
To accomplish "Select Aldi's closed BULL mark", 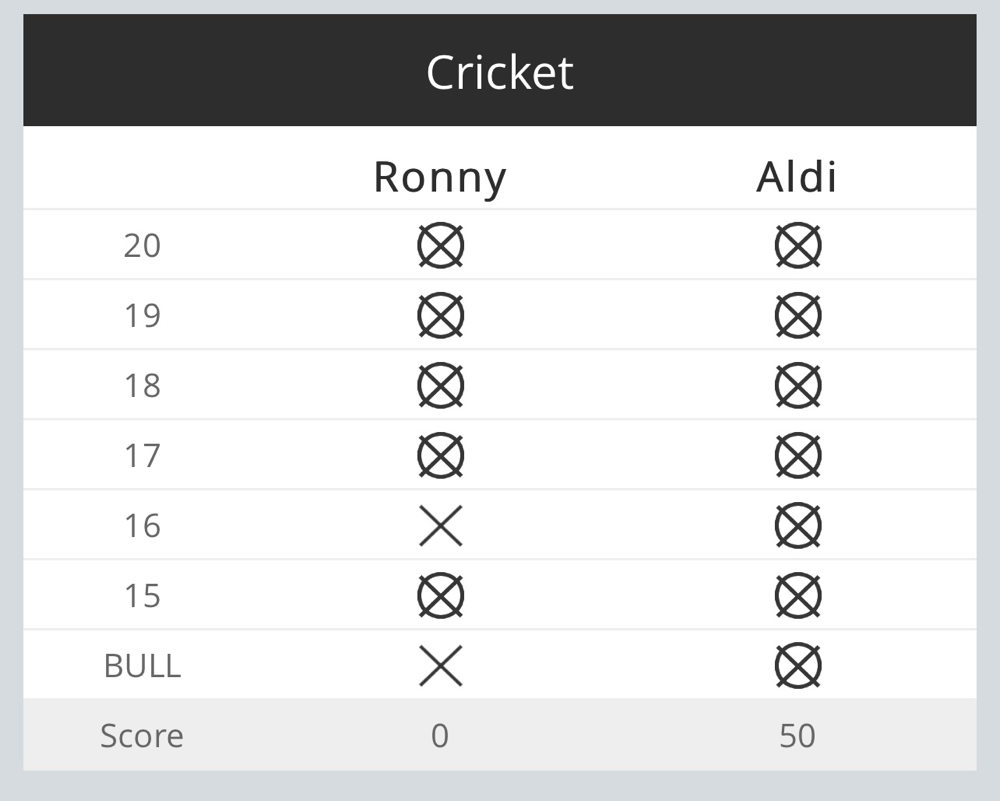I will (x=798, y=666).
